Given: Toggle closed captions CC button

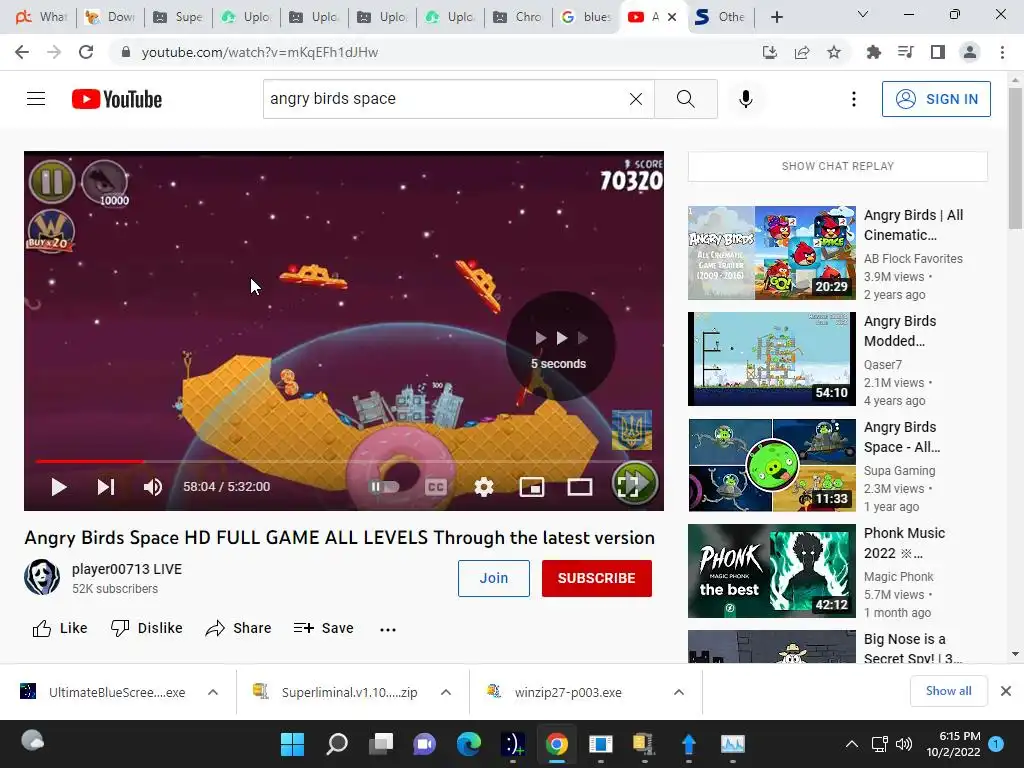Looking at the screenshot, I should click(436, 487).
